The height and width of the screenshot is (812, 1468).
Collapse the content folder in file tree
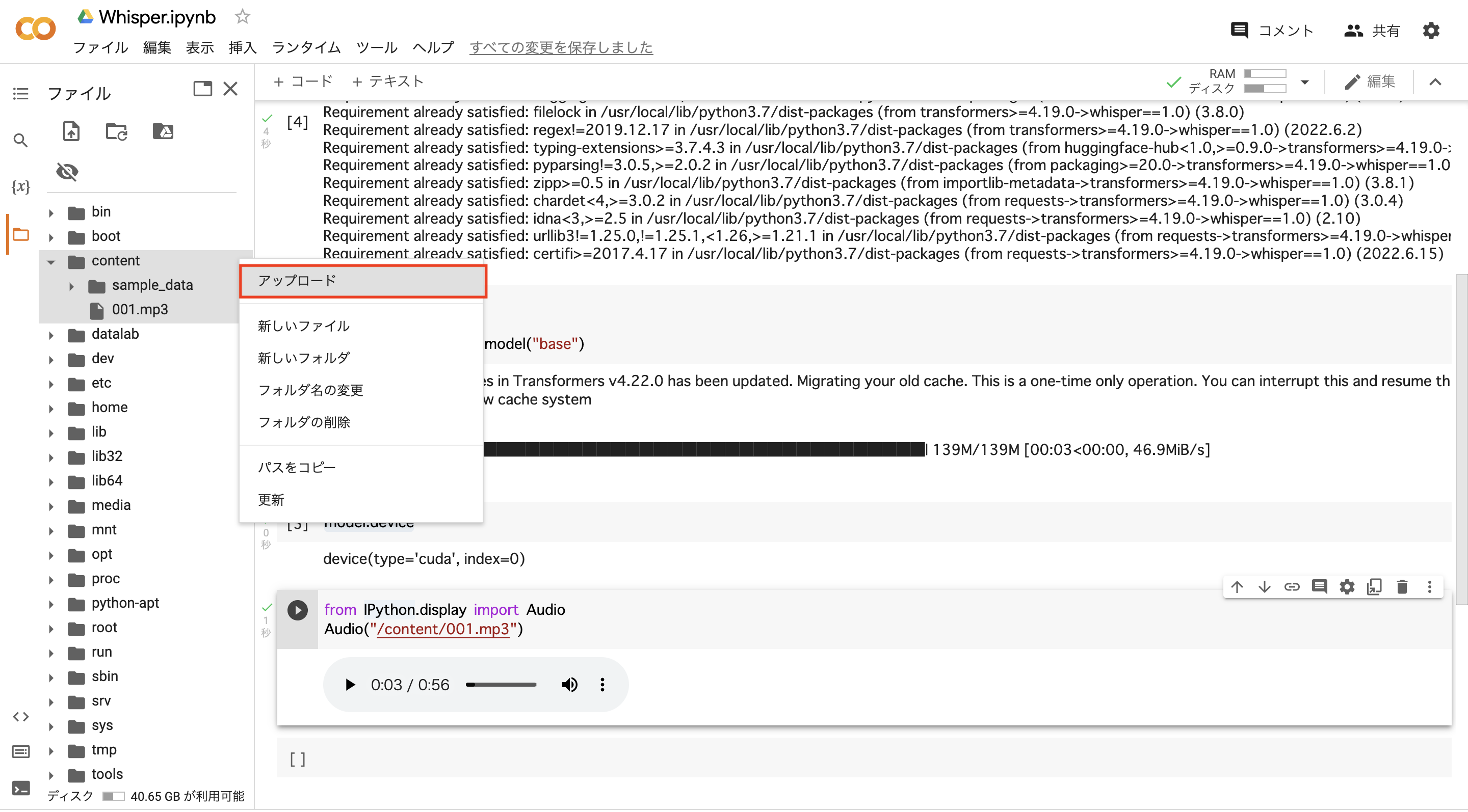click(51, 262)
